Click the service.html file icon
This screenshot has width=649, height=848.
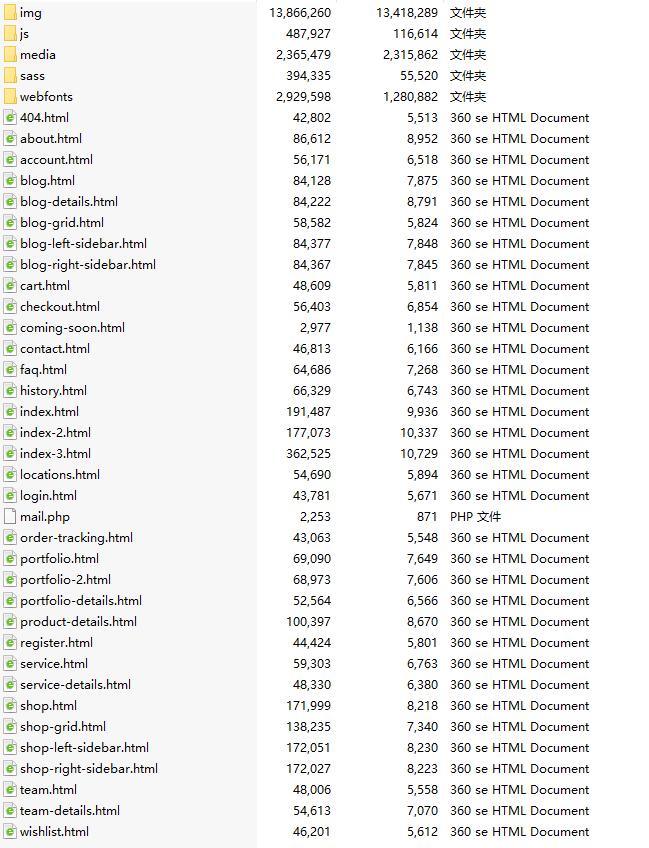10,664
